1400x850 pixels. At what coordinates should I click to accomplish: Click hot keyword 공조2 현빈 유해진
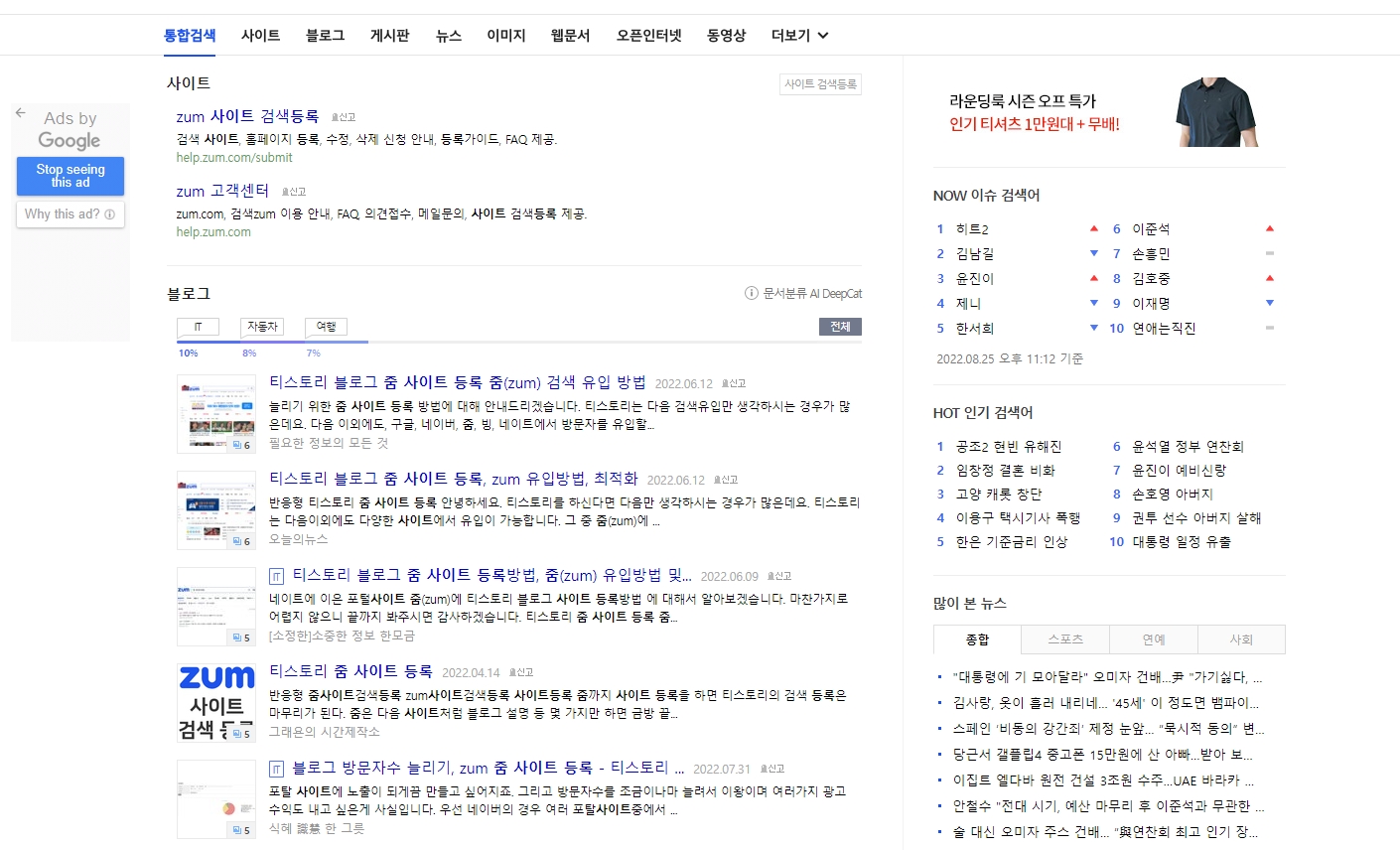pyautogui.click(x=1009, y=447)
